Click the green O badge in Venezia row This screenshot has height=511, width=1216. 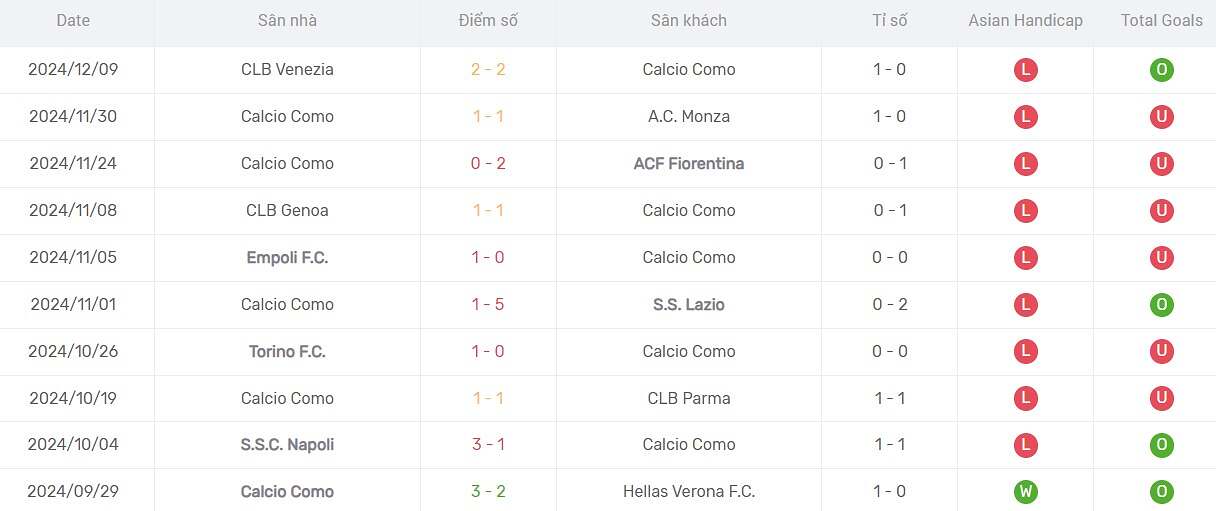[x=1161, y=70]
